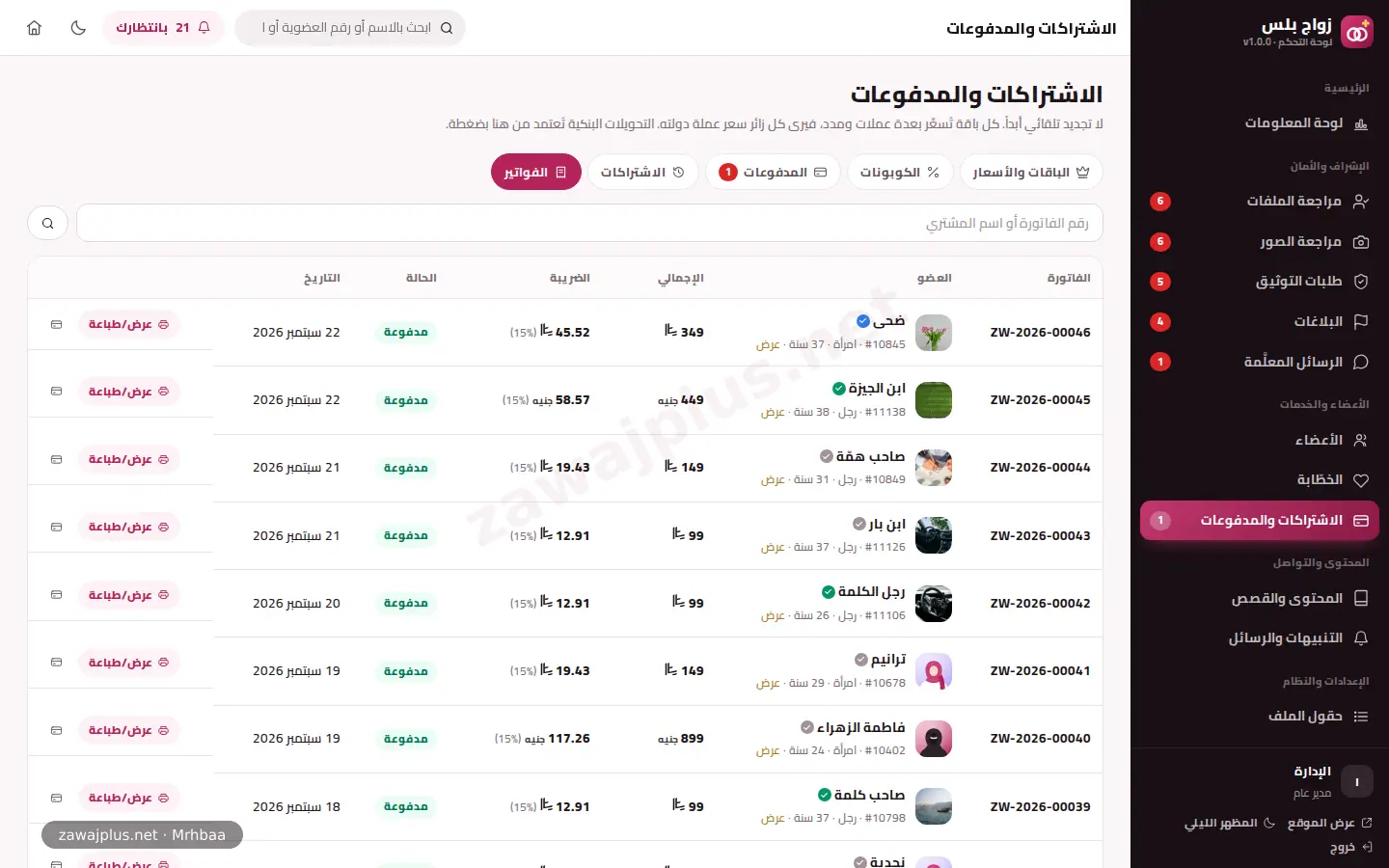
Task: Open the avatar of member ضحى
Action: coord(934,333)
